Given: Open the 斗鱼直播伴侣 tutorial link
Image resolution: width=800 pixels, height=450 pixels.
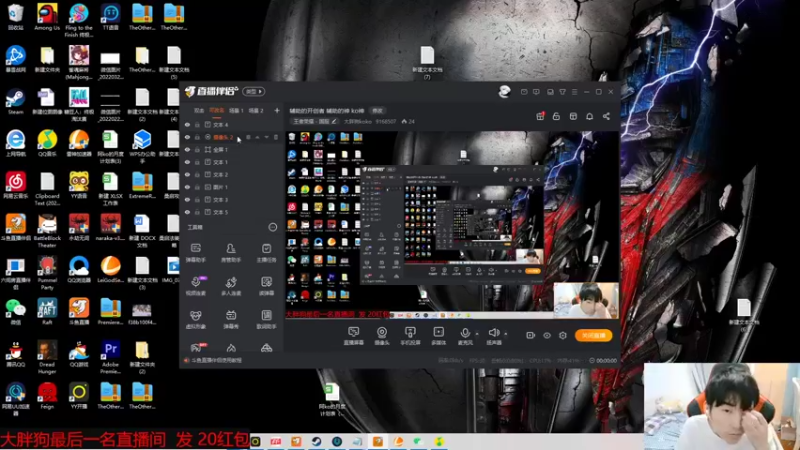Looking at the screenshot, I should 216,360.
